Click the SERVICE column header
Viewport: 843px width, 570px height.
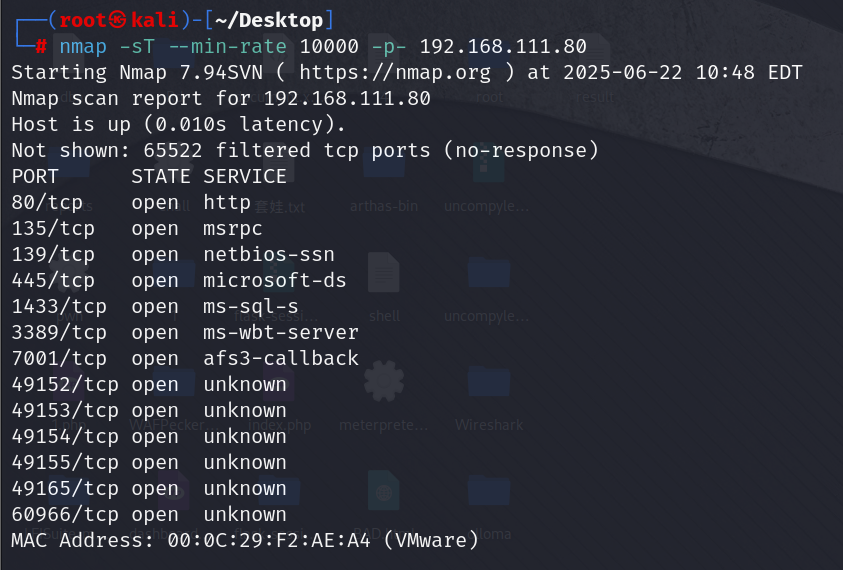(245, 176)
